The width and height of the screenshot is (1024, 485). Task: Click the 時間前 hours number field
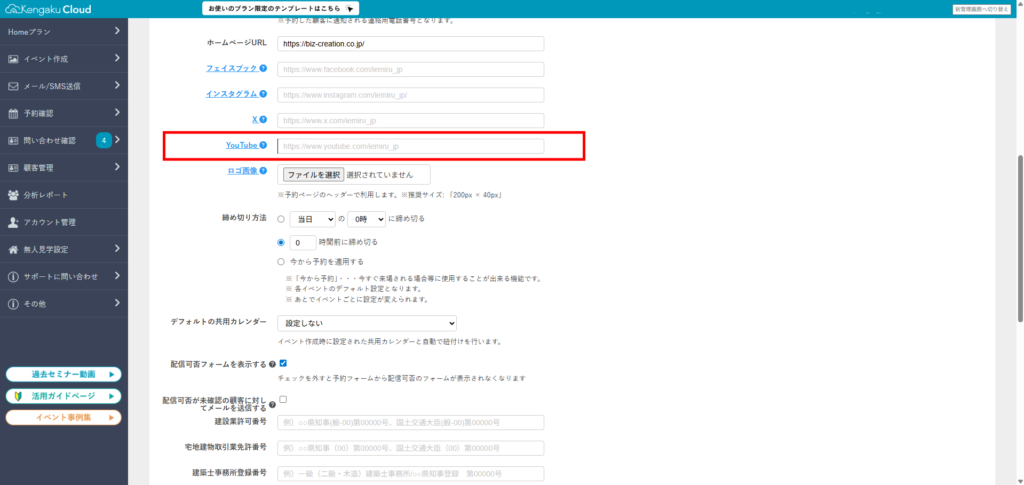[x=303, y=242]
